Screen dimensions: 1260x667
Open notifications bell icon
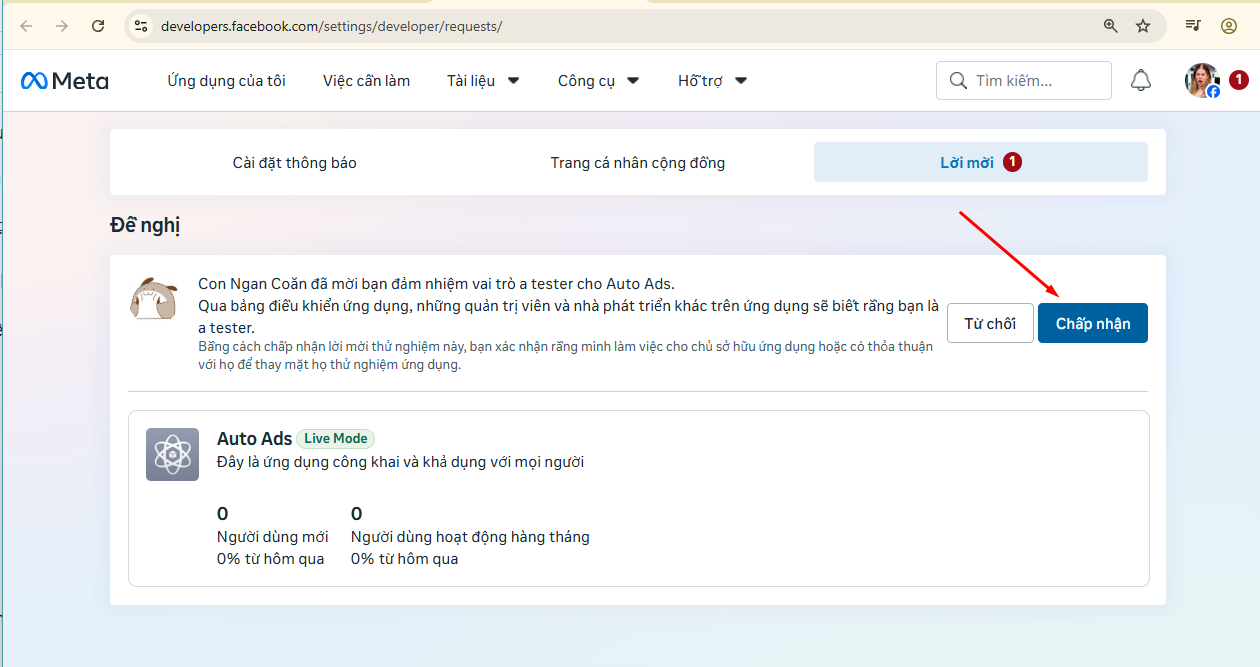click(1141, 81)
